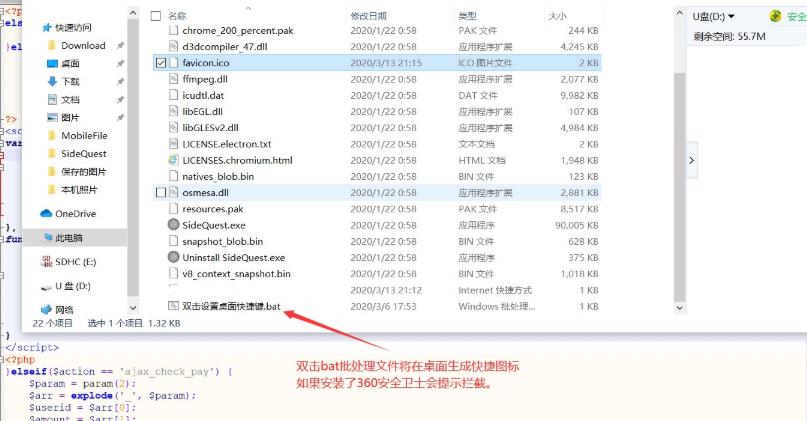807x421 pixels.
Task: Expand the side panel chevron arrow
Action: [x=692, y=160]
